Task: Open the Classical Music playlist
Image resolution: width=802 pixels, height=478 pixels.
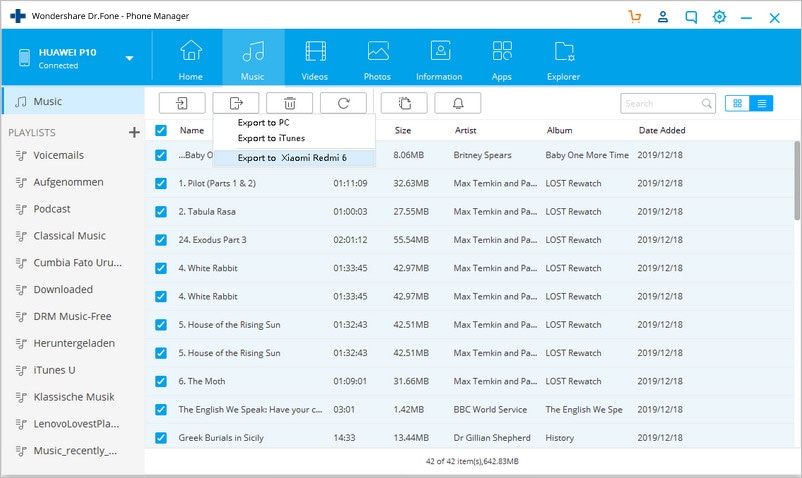Action: (70, 236)
